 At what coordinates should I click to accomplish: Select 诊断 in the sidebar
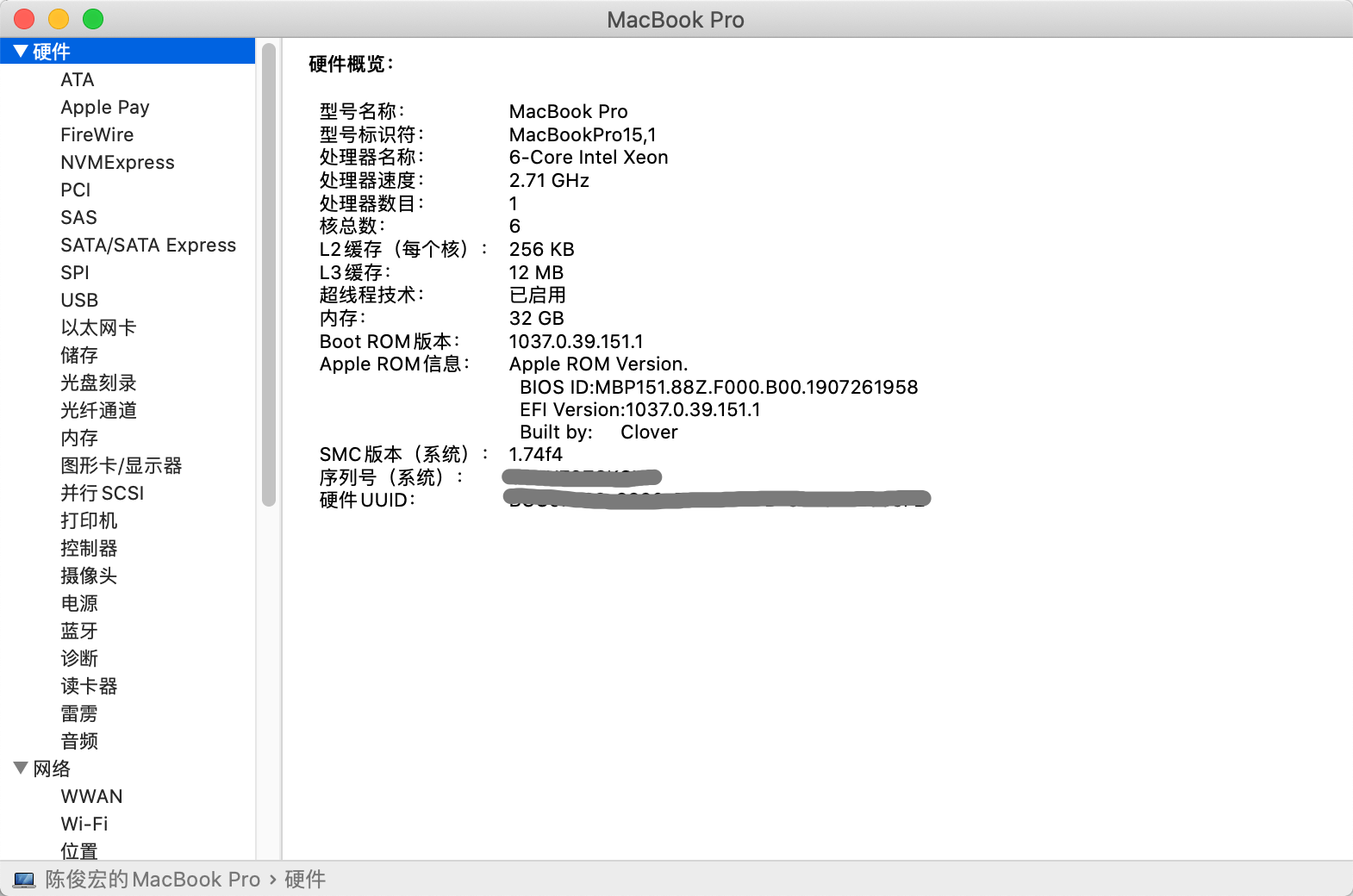click(x=79, y=658)
